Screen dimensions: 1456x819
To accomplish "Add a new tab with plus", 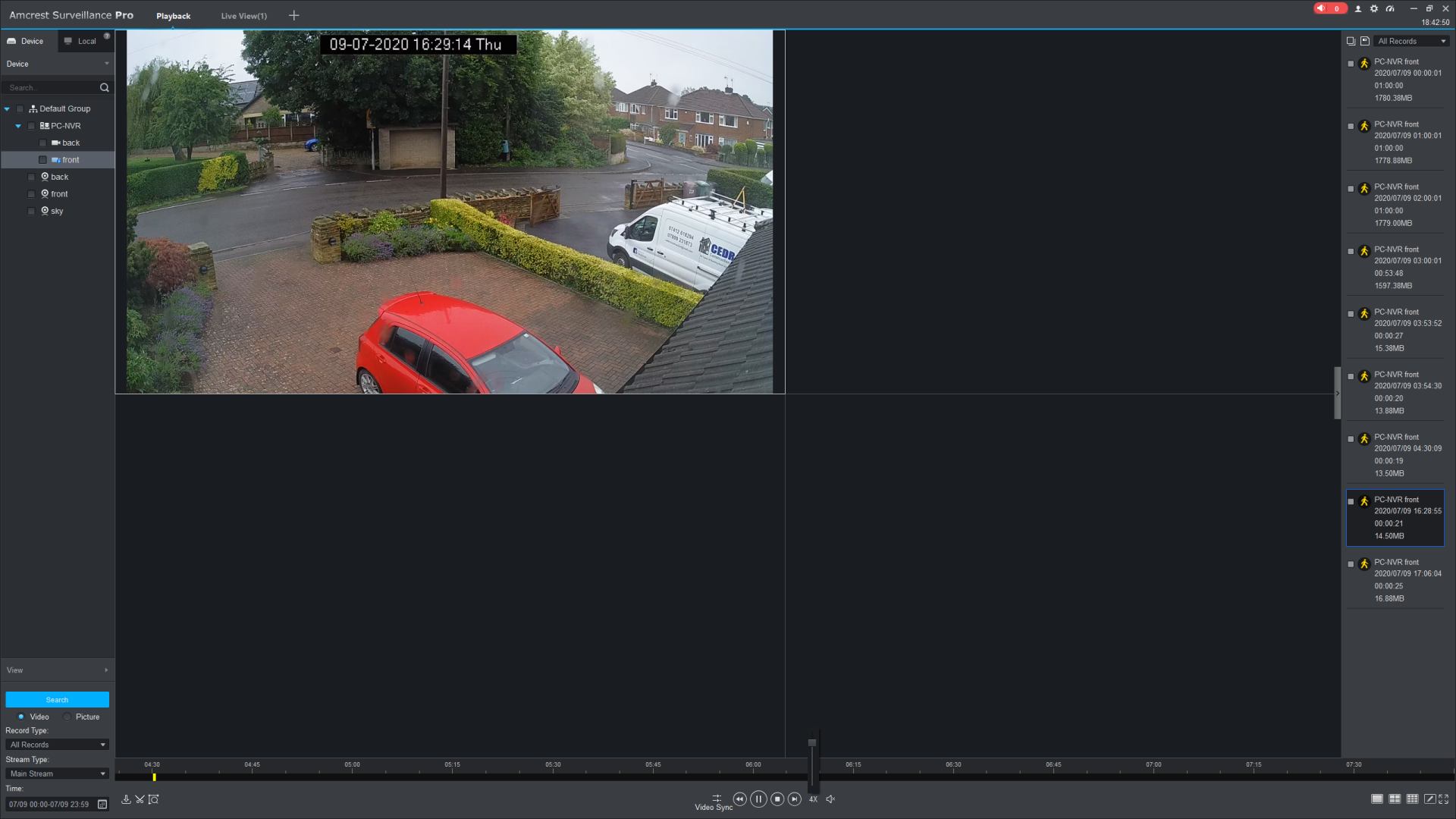I will [294, 15].
